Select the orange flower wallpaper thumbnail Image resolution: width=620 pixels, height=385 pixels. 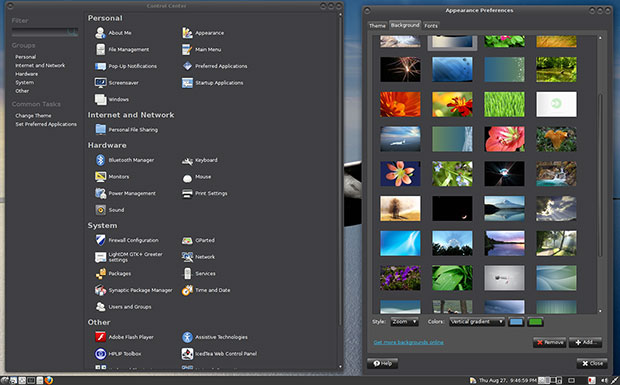[x=400, y=104]
